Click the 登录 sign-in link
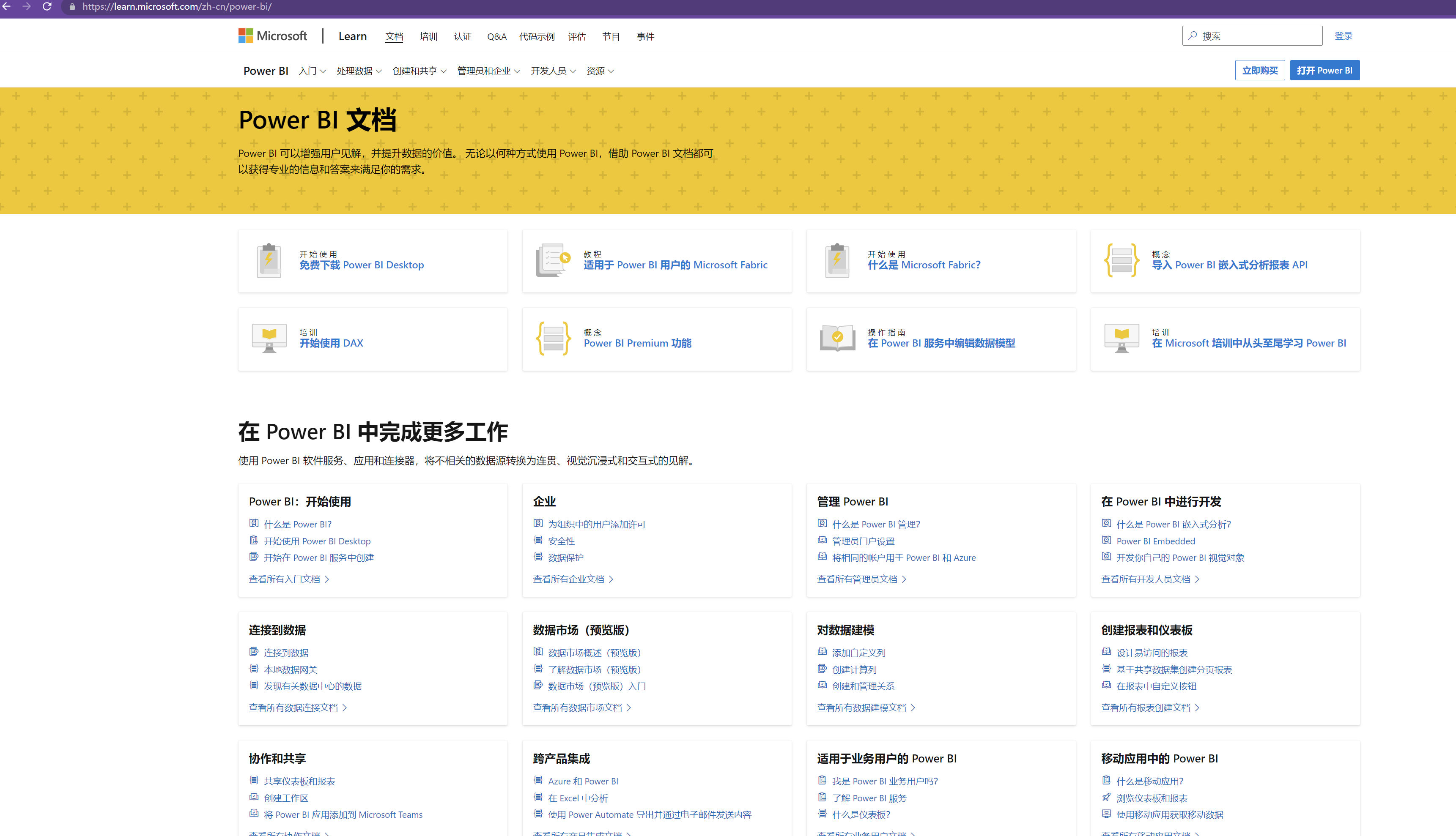The width and height of the screenshot is (1456, 836). click(x=1343, y=36)
